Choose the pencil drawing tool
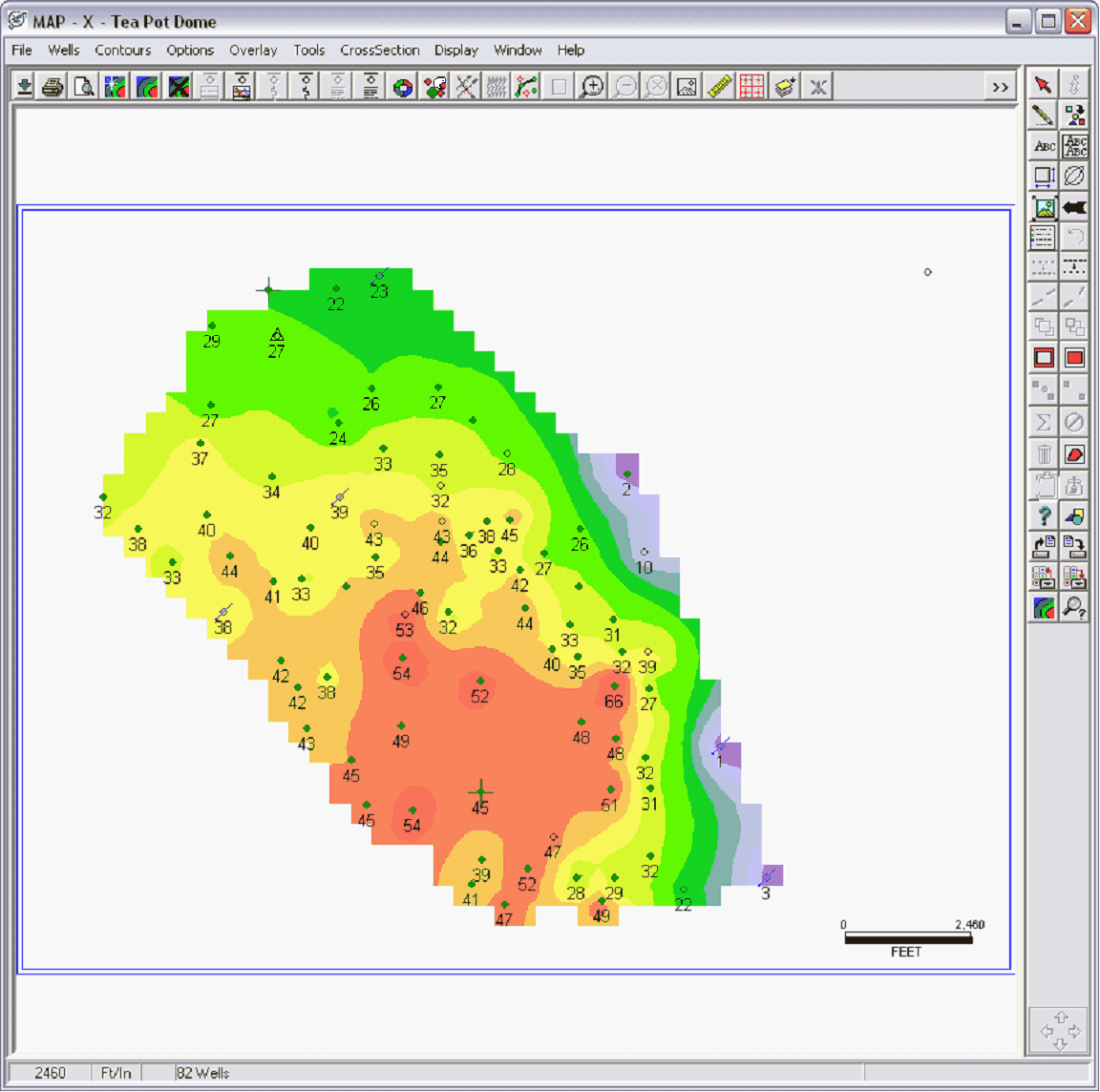 tap(1044, 115)
